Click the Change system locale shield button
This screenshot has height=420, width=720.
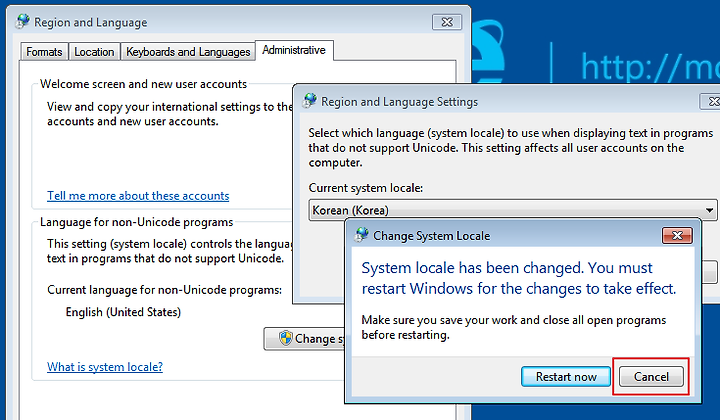pyautogui.click(x=304, y=339)
